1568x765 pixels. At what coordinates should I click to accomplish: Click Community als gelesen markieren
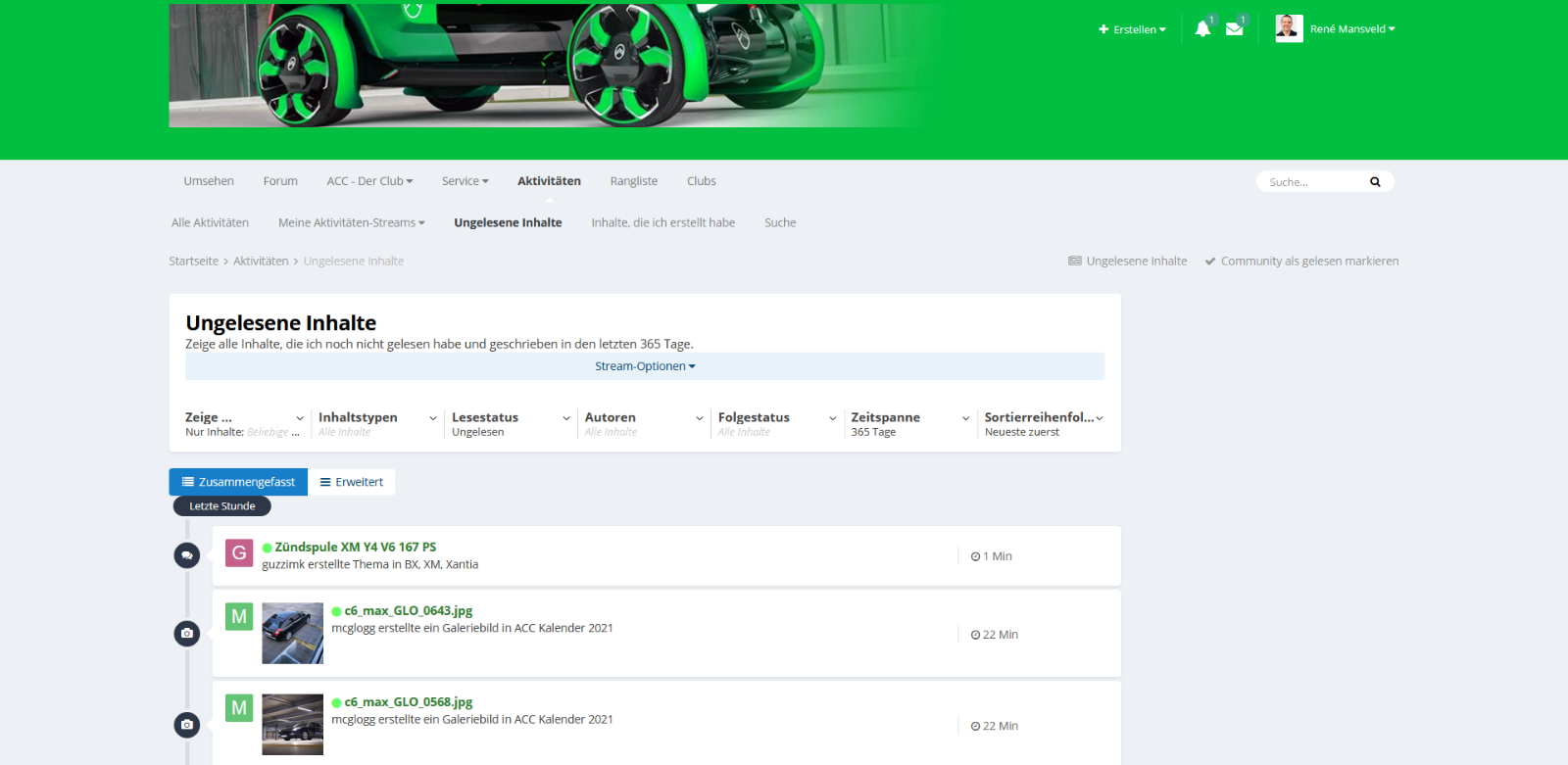[1301, 261]
